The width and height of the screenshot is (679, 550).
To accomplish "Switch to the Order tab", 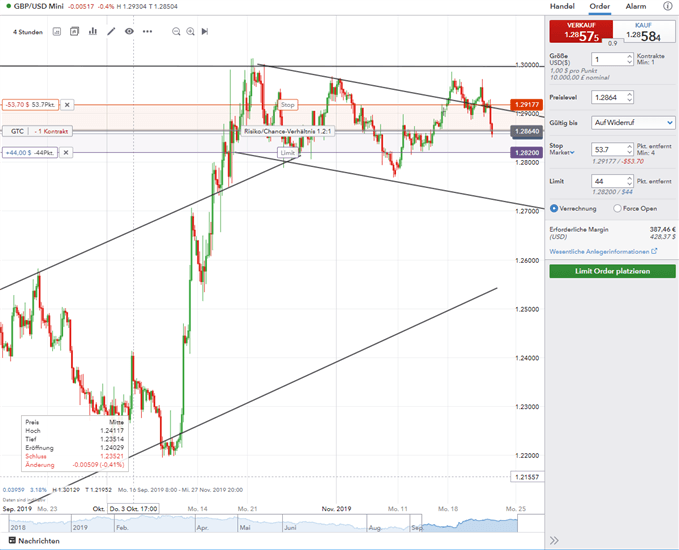I will click(599, 6).
